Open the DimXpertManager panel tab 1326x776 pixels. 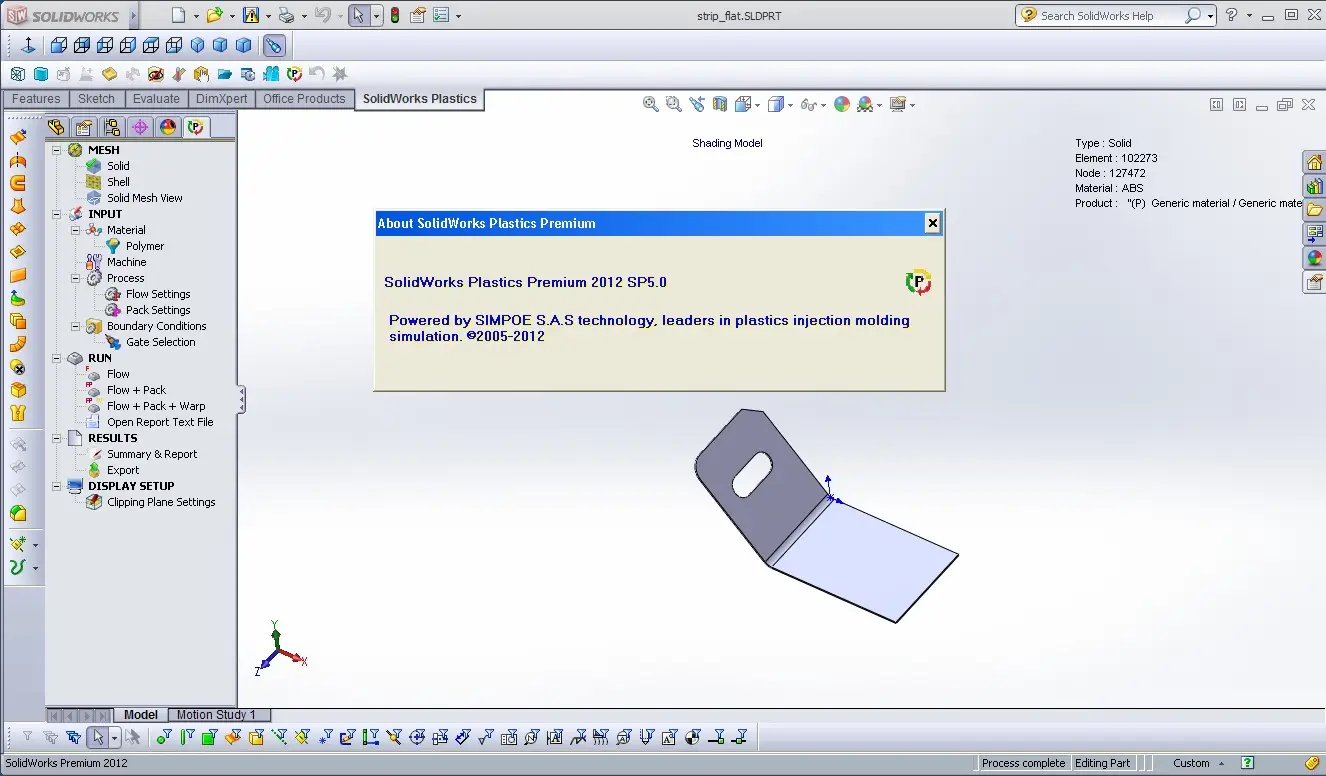point(140,127)
